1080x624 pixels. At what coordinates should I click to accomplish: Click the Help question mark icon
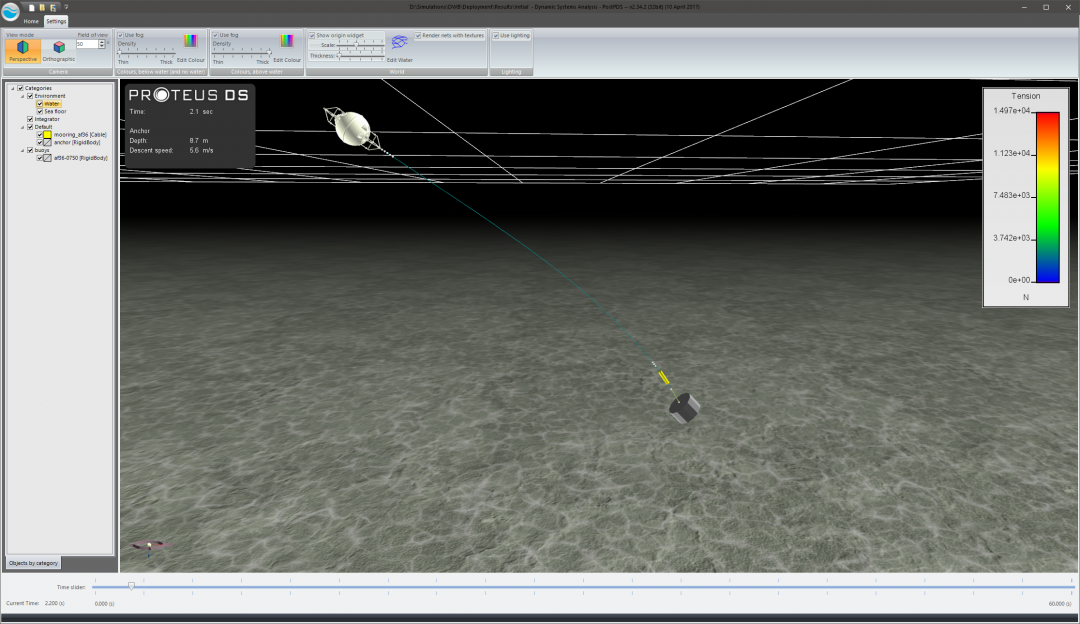point(65,7)
